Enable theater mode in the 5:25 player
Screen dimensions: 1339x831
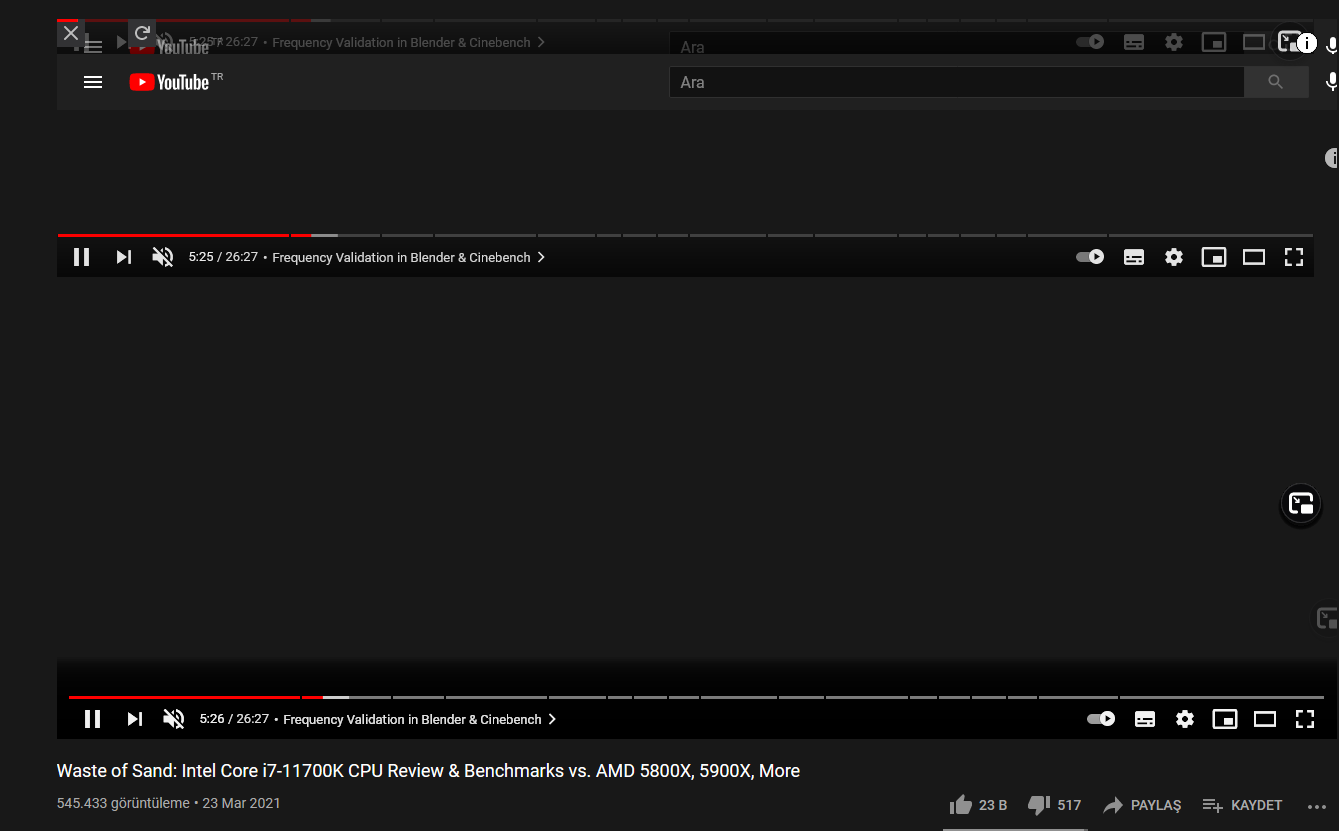click(x=1254, y=257)
